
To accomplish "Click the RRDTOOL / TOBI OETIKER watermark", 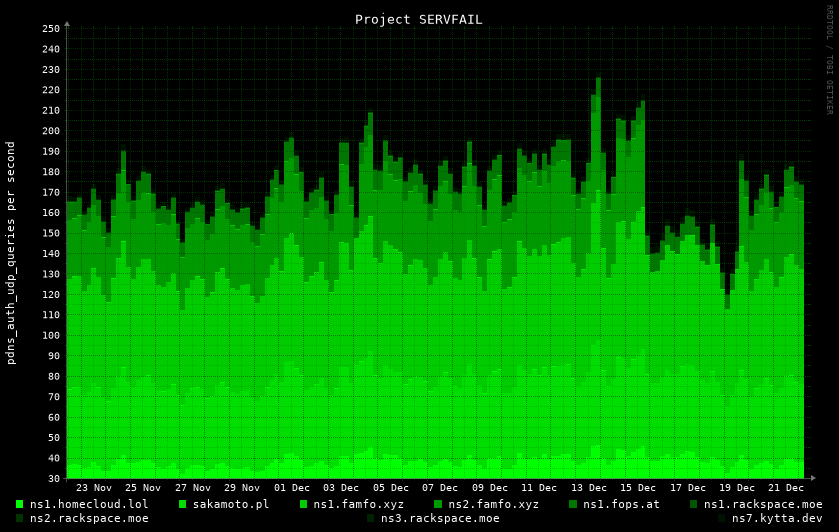I will click(x=829, y=60).
